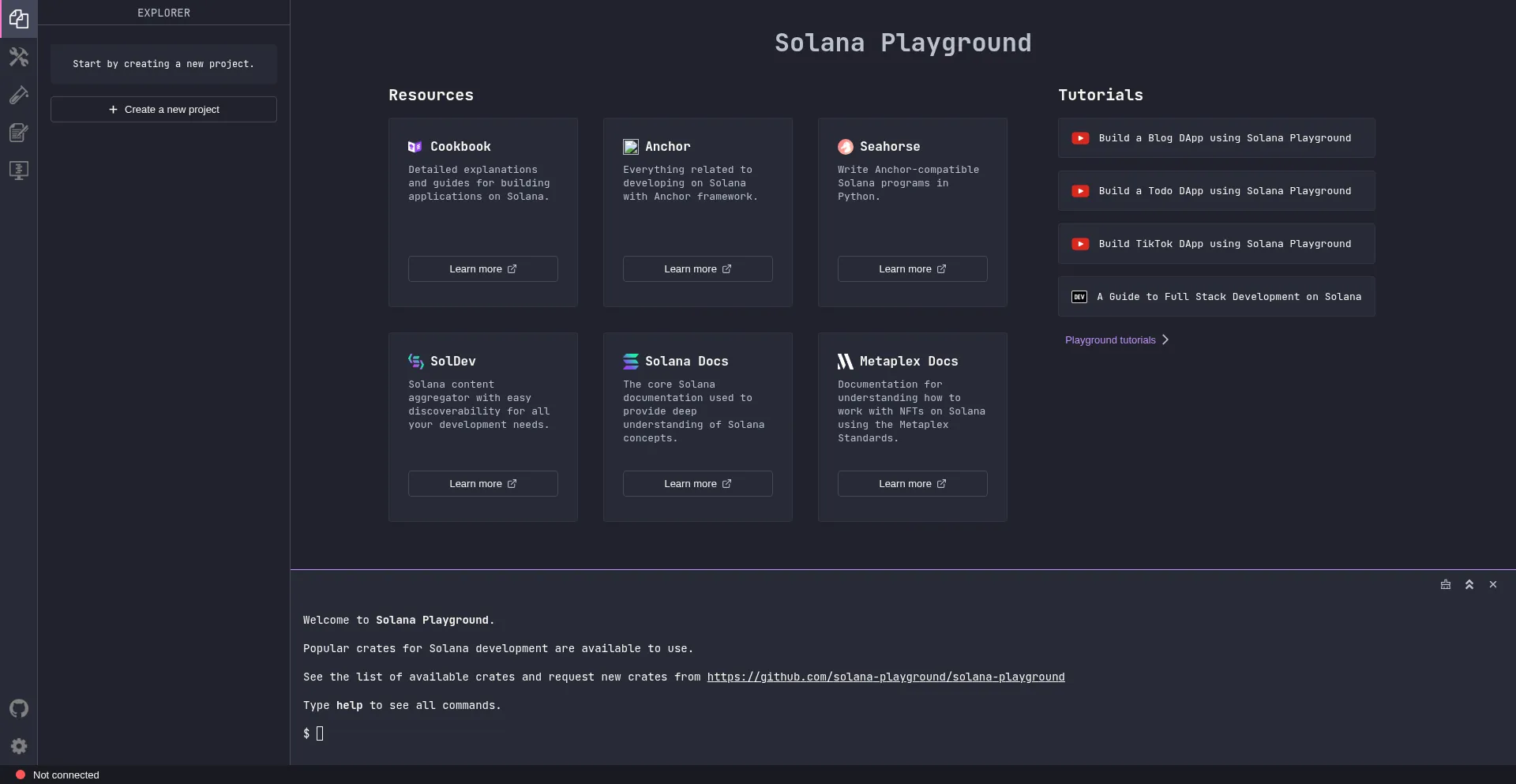Open the Explorer sidebar icon
Screen dimensions: 1516x784
coord(19,19)
